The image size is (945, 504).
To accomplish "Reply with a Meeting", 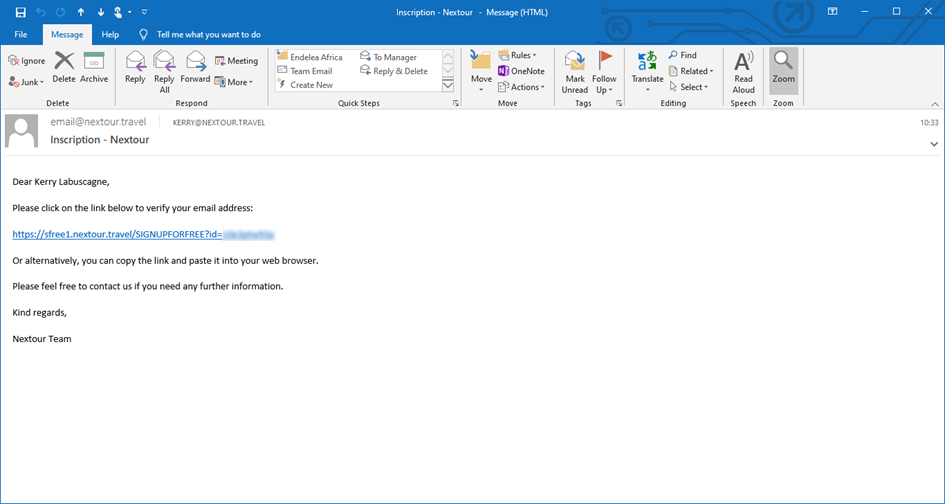I will [x=236, y=61].
